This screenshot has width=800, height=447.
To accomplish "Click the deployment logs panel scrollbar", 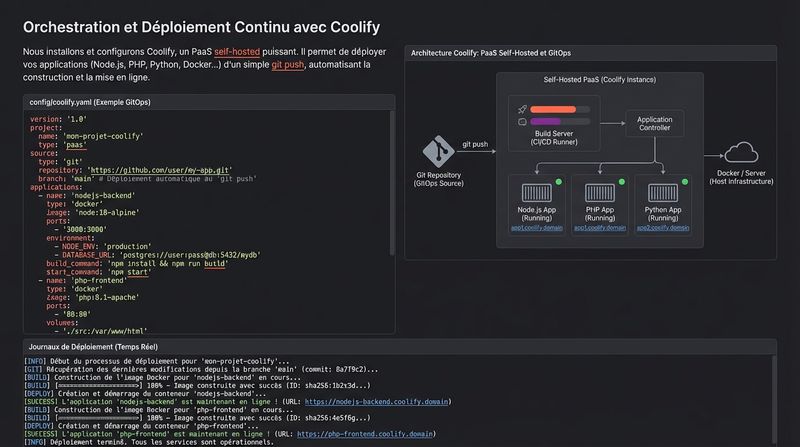I will coord(774,400).
